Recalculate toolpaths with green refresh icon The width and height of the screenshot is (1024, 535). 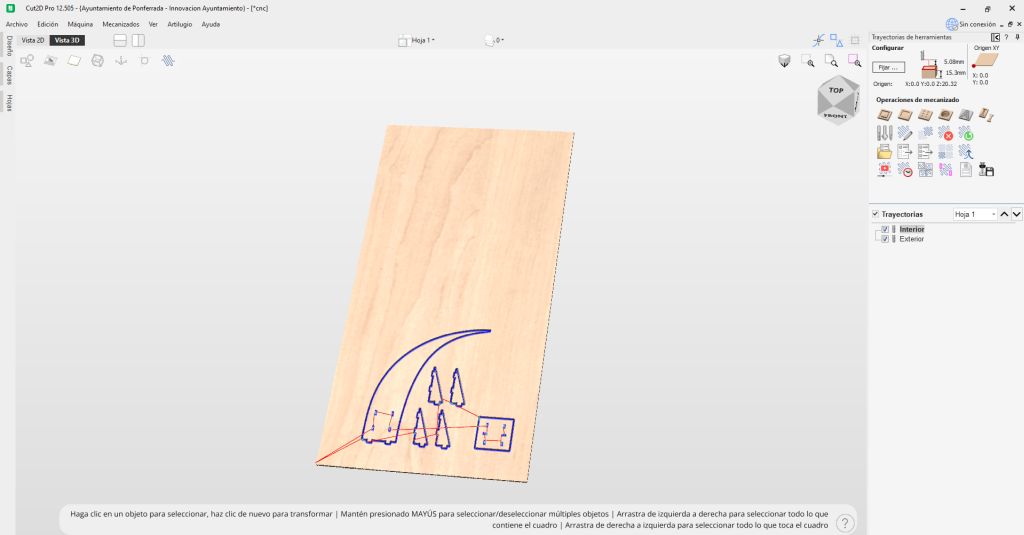966,134
